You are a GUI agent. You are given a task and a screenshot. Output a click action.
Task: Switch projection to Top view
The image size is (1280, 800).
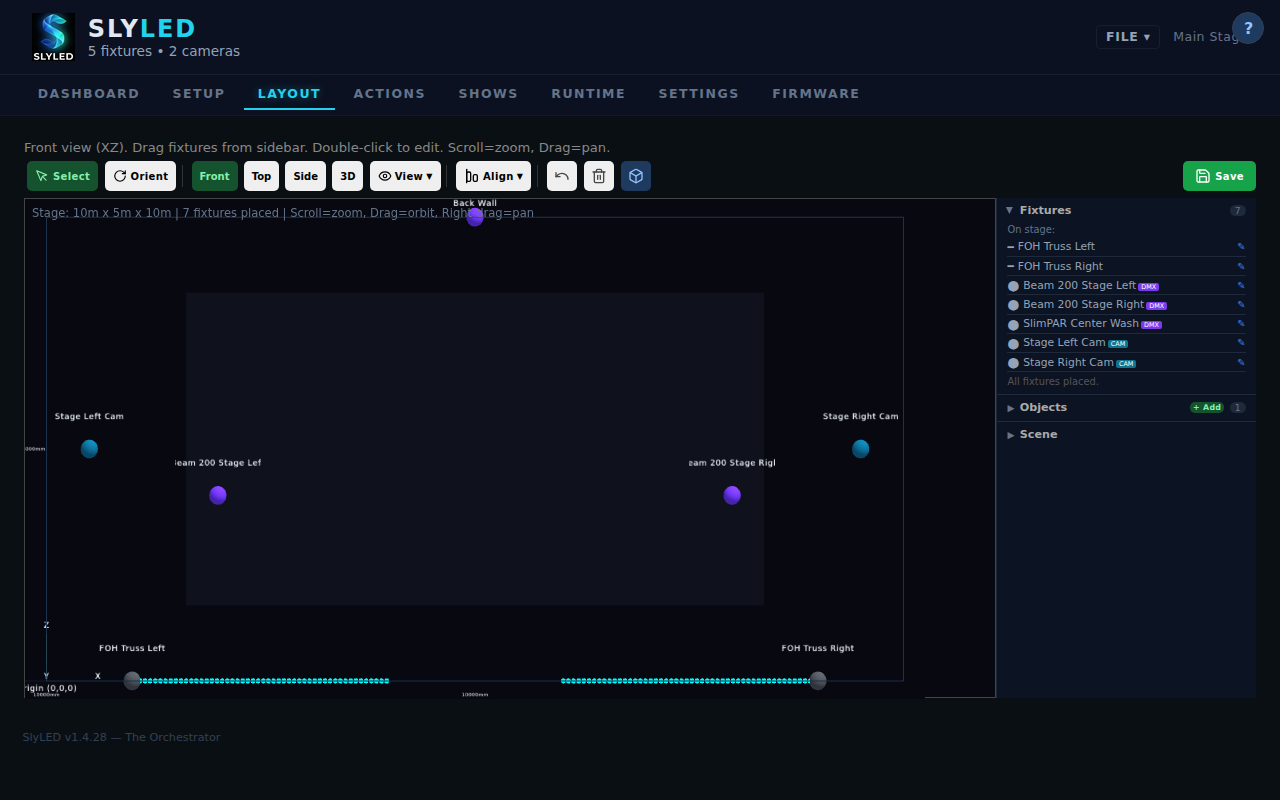pos(261,176)
